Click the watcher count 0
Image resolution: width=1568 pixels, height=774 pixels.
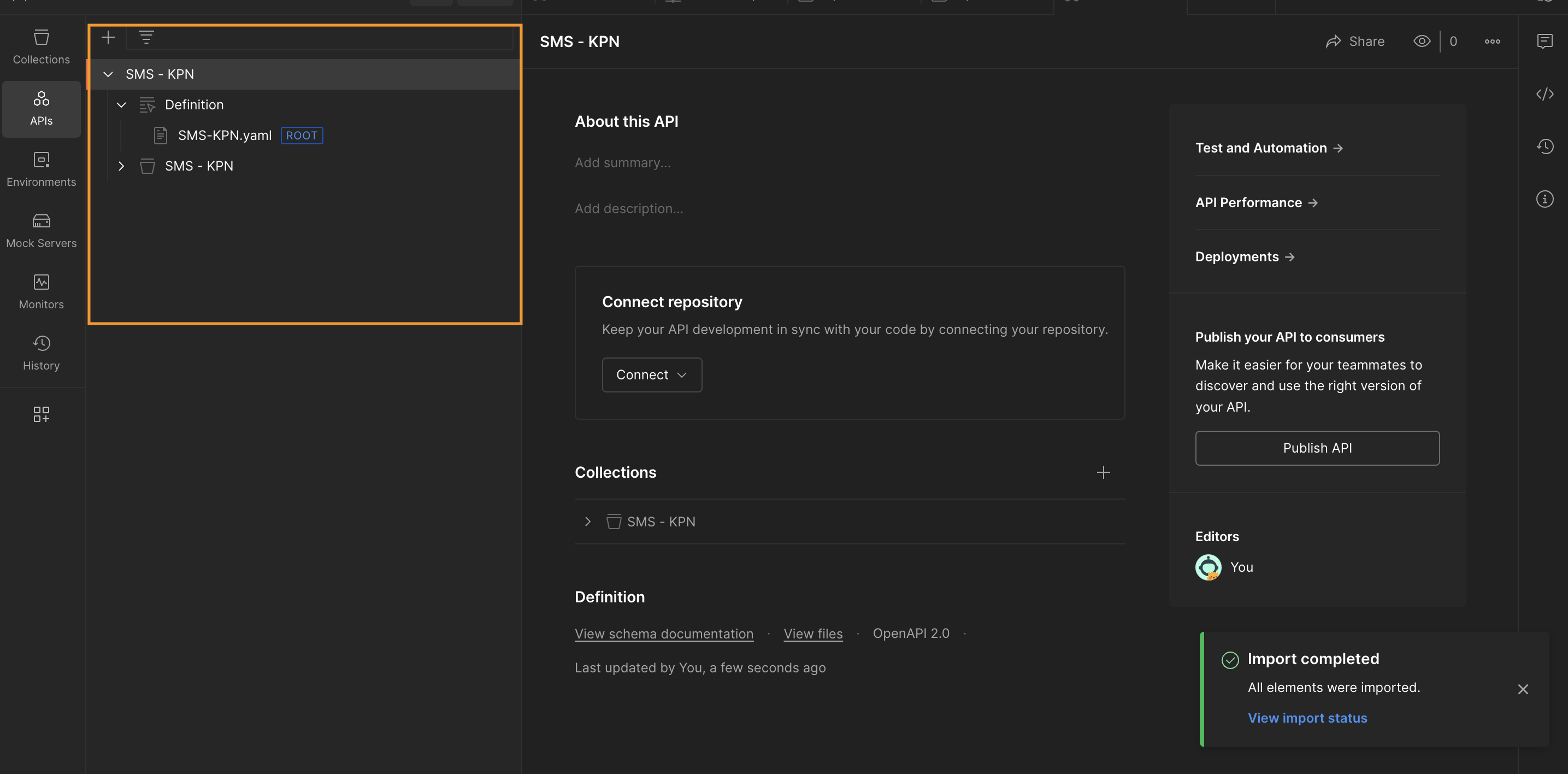pyautogui.click(x=1454, y=42)
